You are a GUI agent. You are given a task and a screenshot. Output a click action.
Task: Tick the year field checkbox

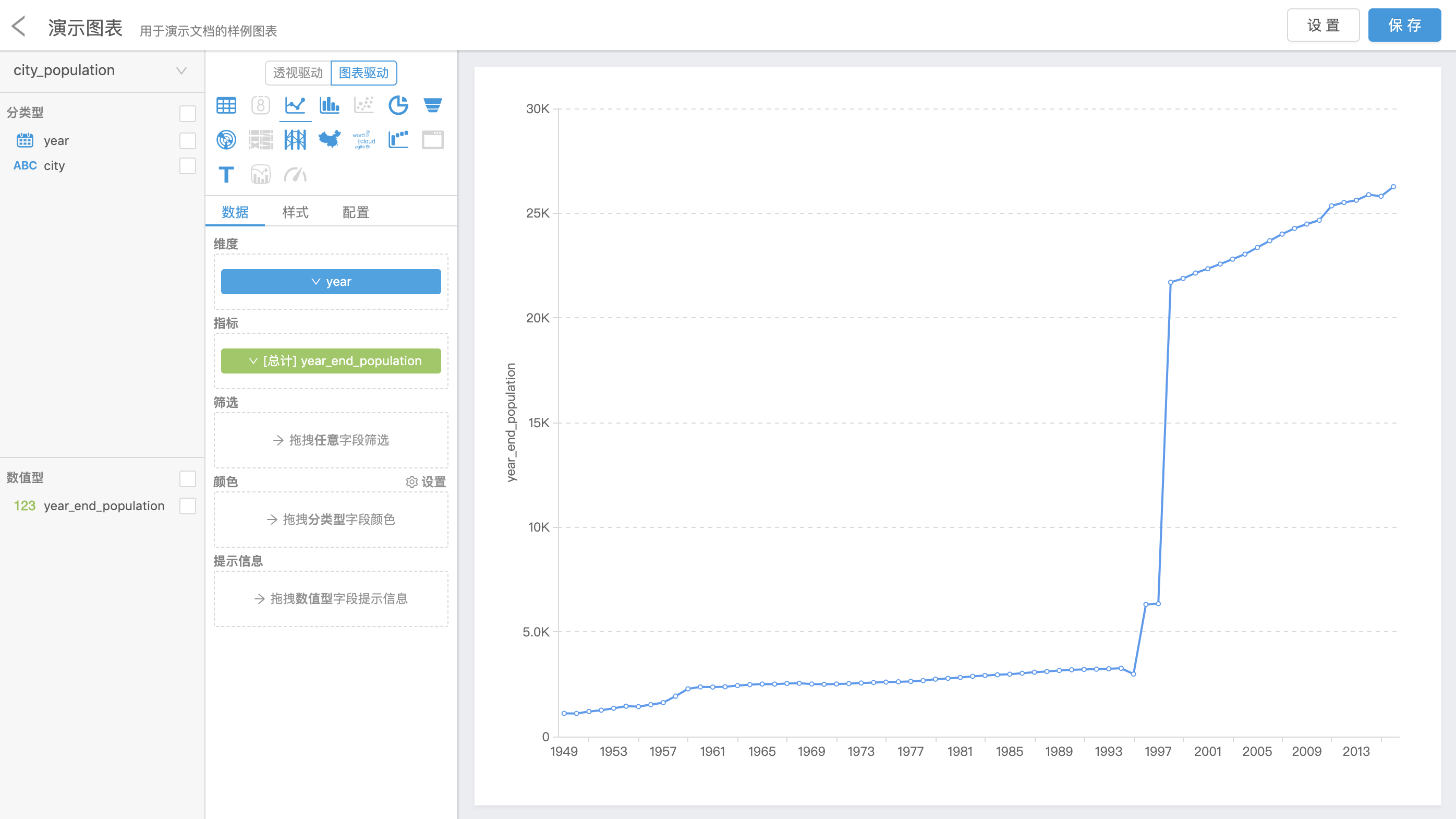tap(188, 141)
